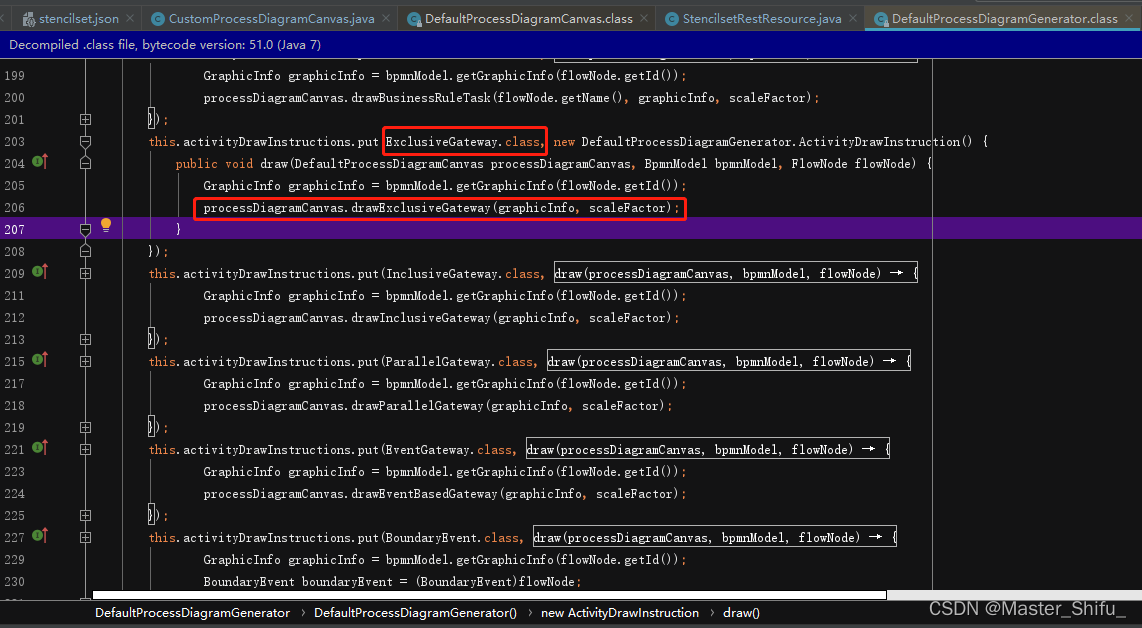This screenshot has height=628, width=1142.
Task: Click DefaultProcessDiagramGenerator class breadcrumb
Action: 192,613
